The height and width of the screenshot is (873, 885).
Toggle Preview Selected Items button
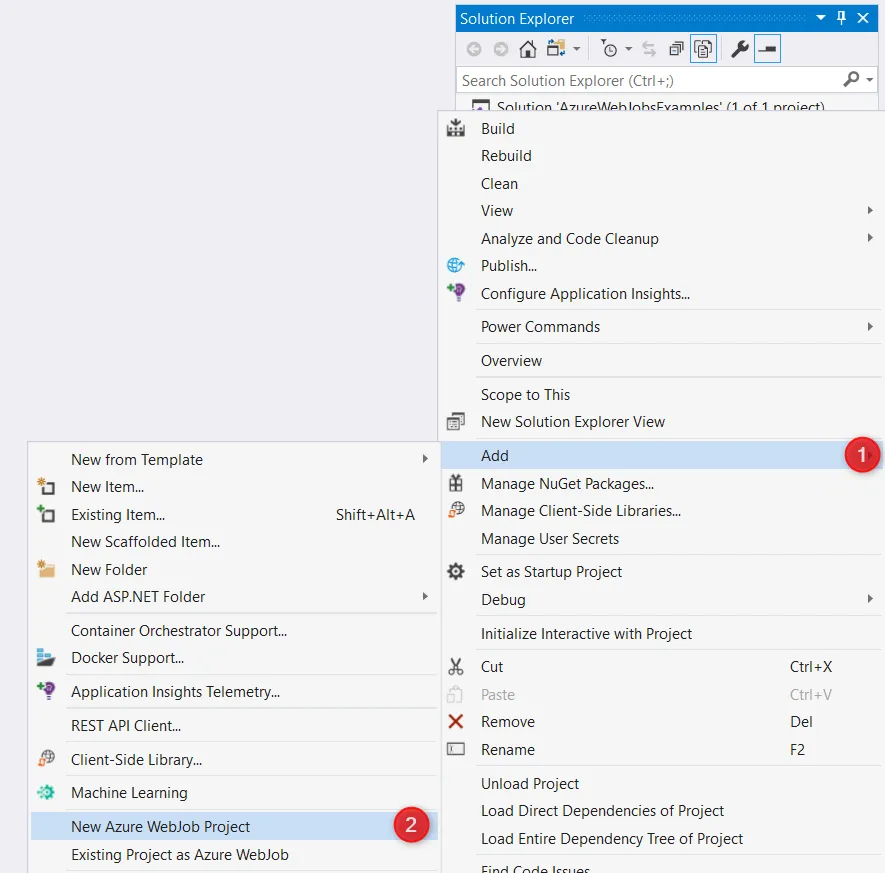[x=767, y=49]
